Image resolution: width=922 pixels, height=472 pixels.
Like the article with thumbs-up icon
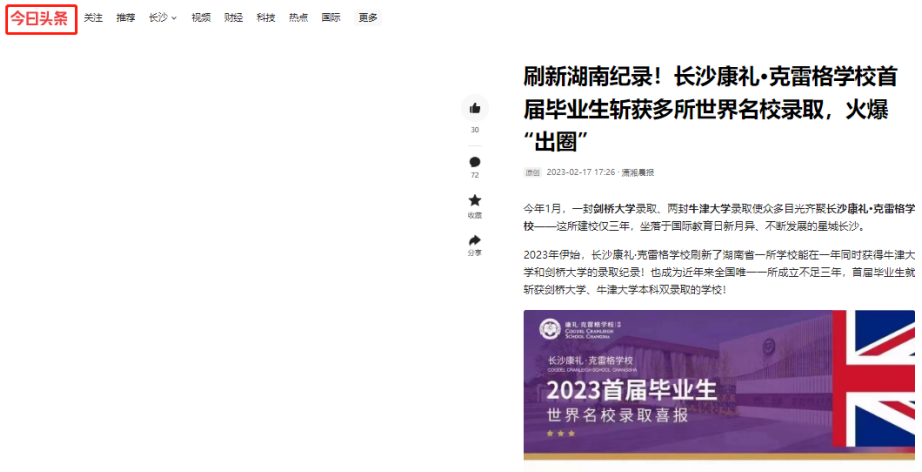point(475,108)
